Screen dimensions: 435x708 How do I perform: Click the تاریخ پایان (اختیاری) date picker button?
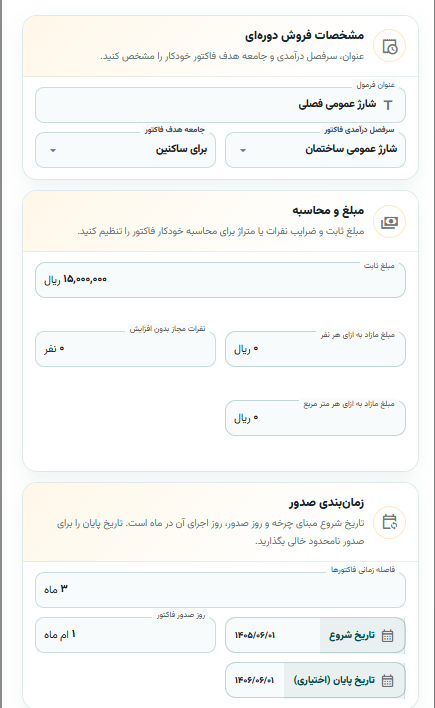pos(344,680)
